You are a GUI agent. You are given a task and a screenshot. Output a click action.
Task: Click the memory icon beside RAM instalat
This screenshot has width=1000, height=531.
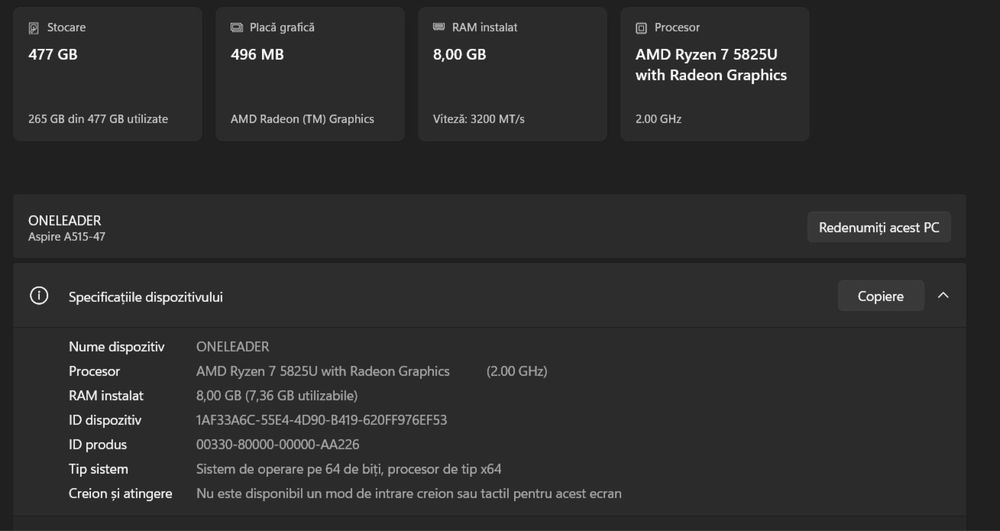pyautogui.click(x=439, y=28)
